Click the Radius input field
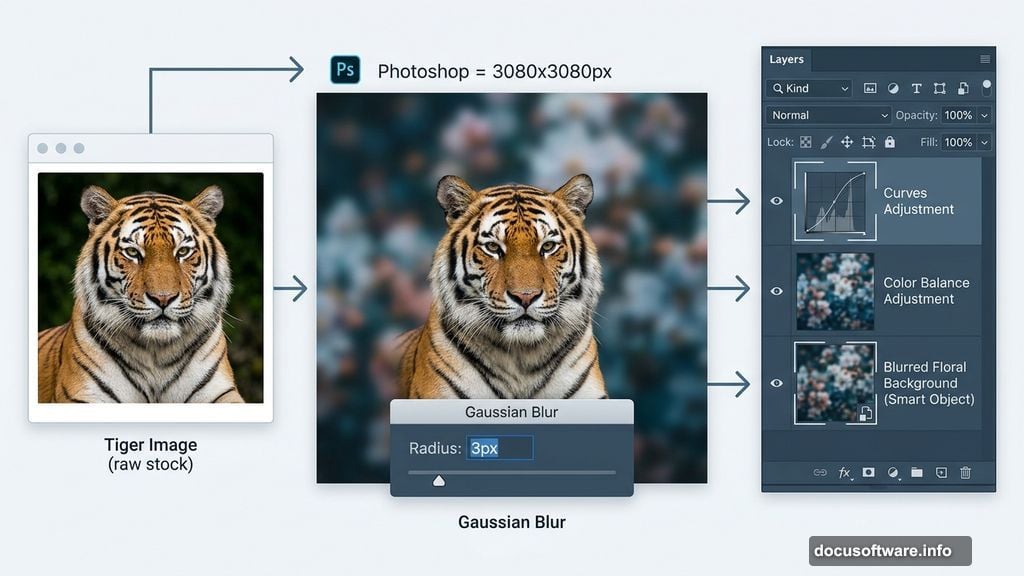Viewport: 1024px width, 576px height. click(500, 448)
